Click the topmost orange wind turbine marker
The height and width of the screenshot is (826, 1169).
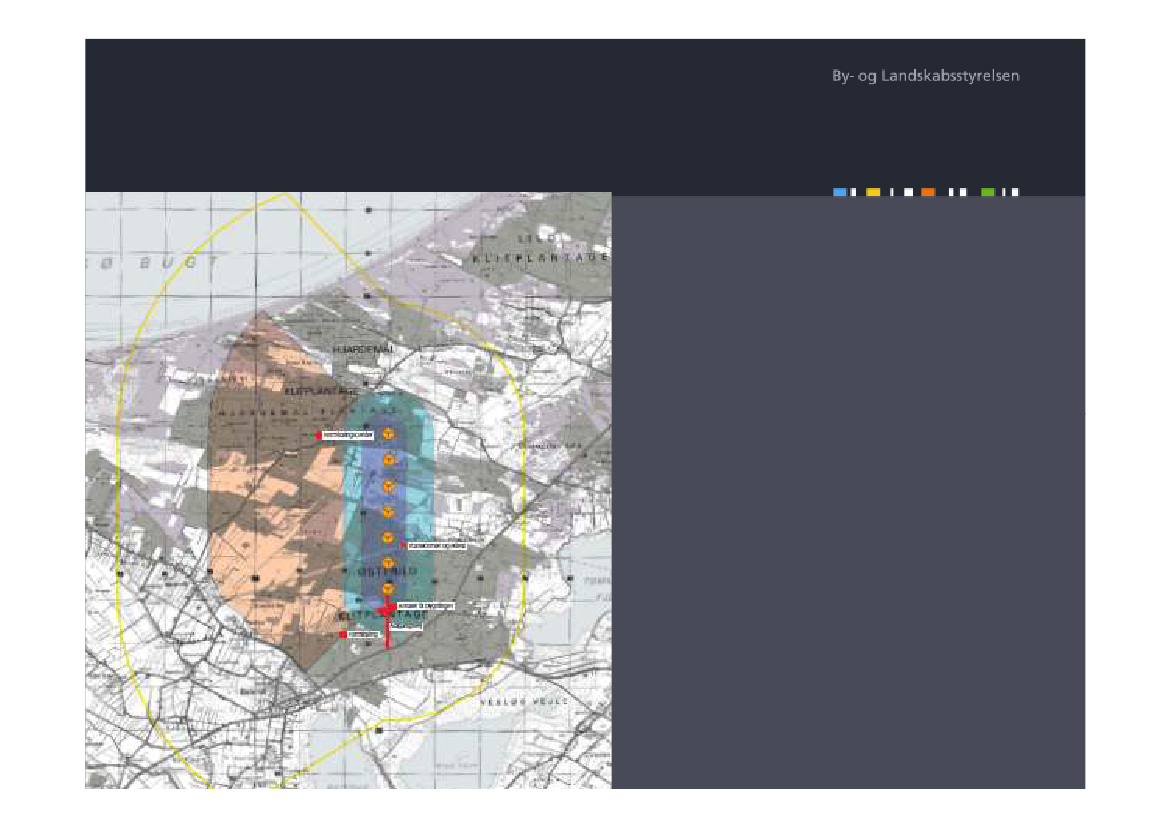[388, 433]
